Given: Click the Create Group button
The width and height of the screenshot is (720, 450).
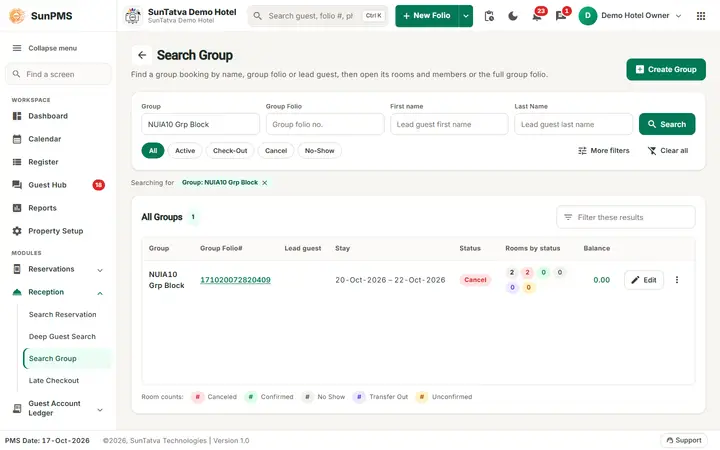Looking at the screenshot, I should (666, 69).
